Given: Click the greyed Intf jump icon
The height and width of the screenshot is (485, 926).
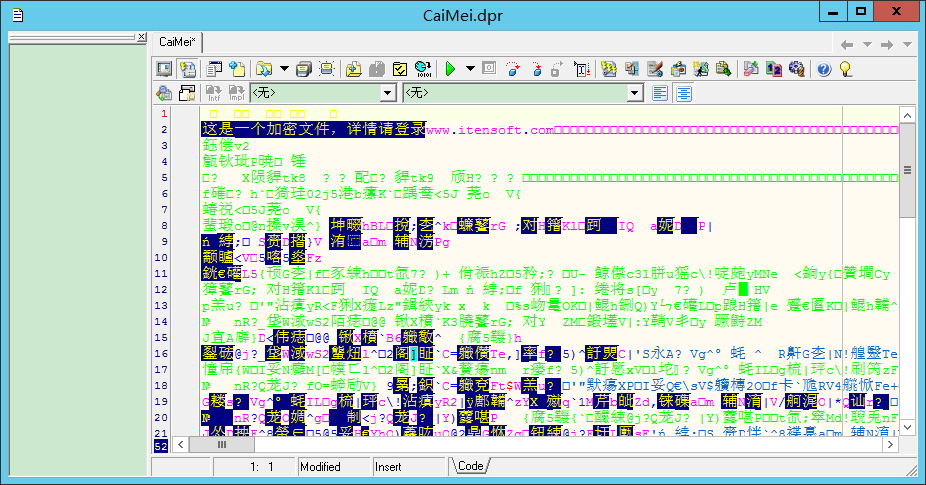Looking at the screenshot, I should tap(213, 93).
